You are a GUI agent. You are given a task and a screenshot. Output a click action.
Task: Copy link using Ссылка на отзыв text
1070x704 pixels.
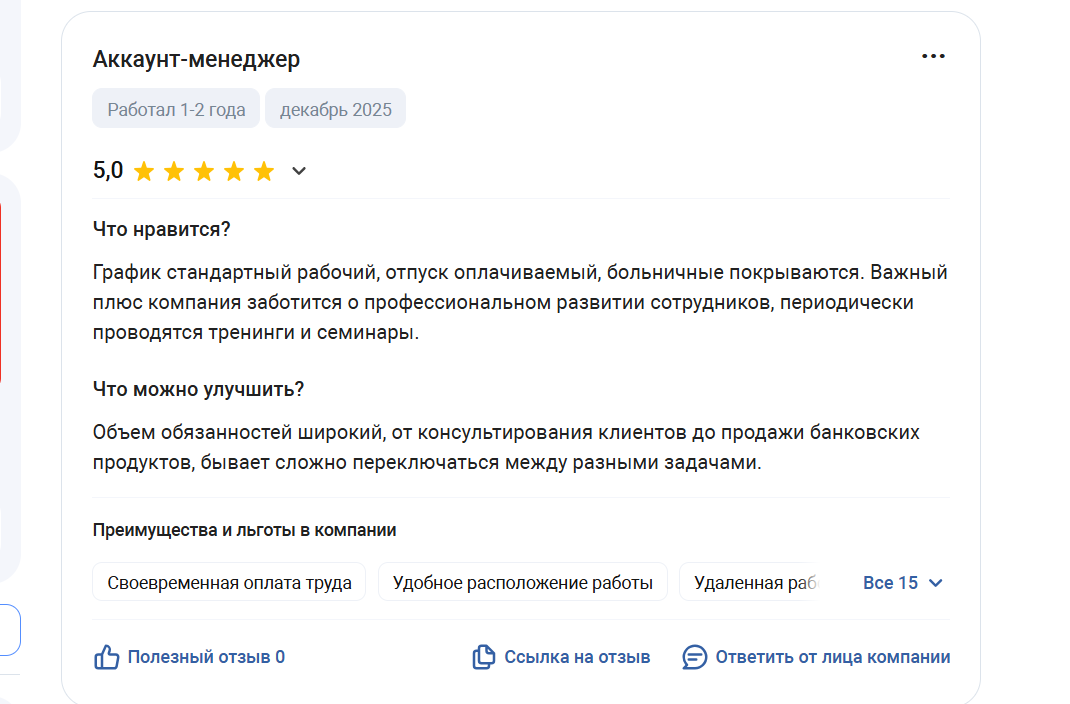click(577, 657)
